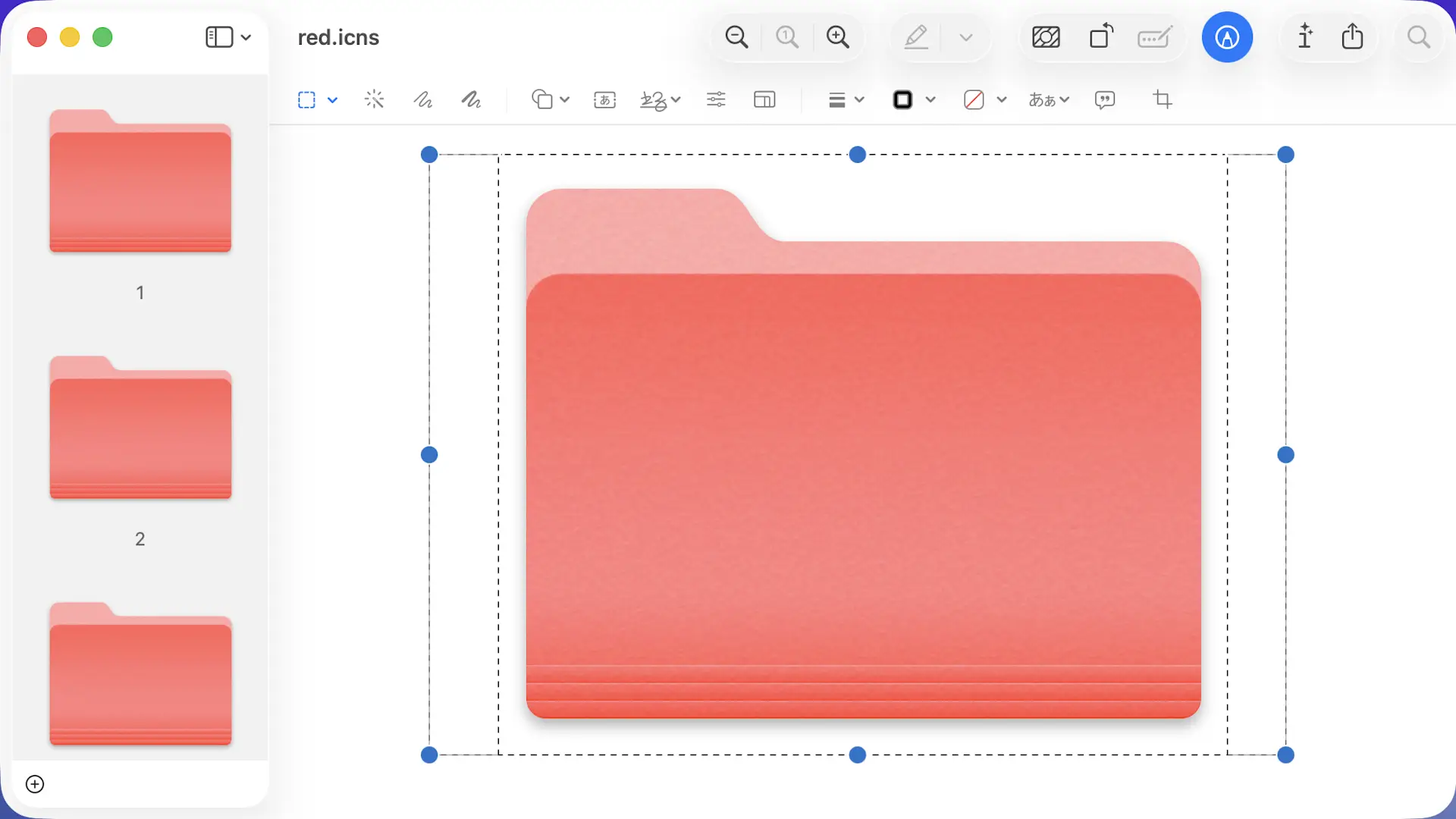The image size is (1456, 819).
Task: Toggle the highlight pen tool
Action: [x=916, y=37]
